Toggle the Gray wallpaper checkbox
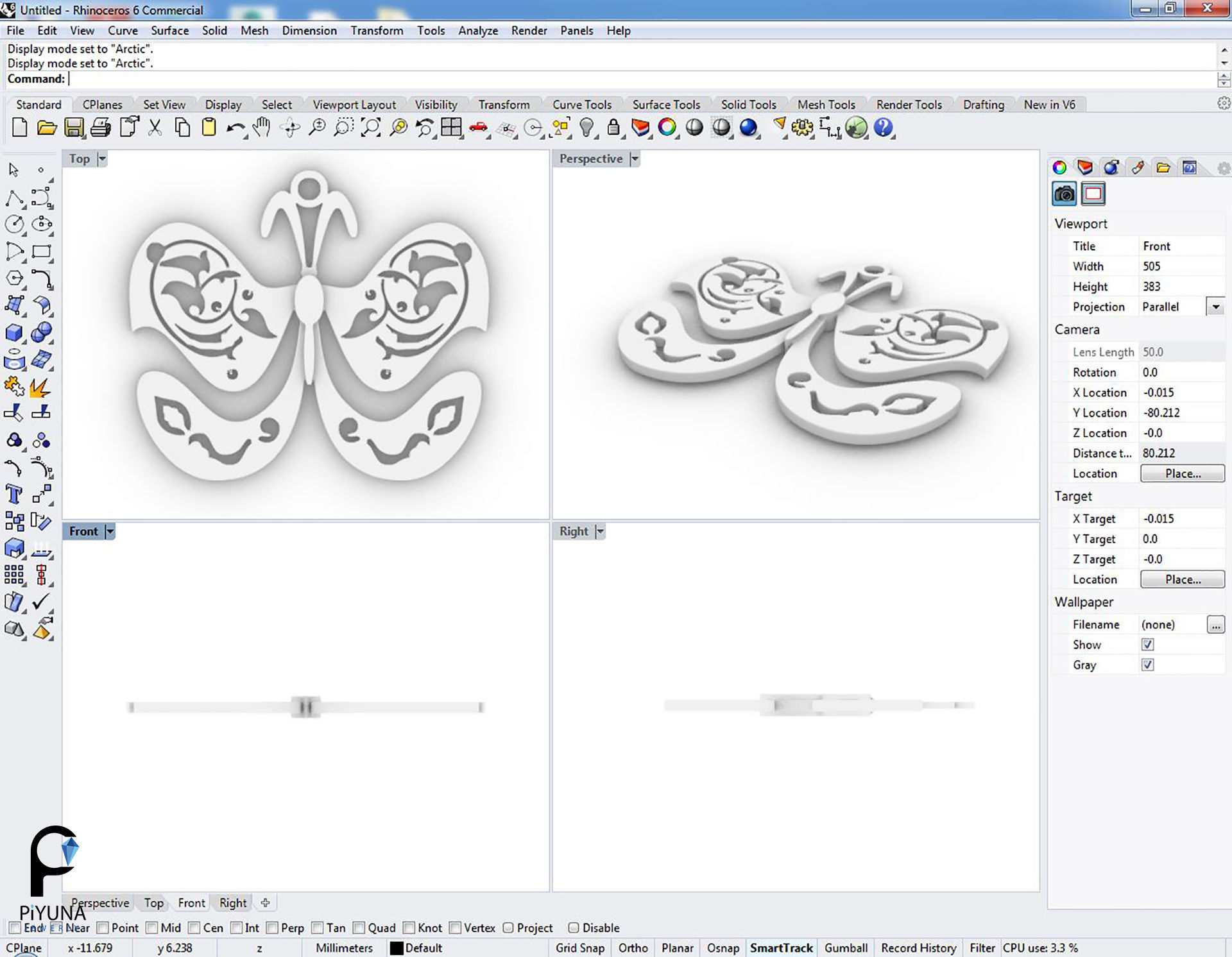This screenshot has width=1232, height=957. click(1147, 665)
